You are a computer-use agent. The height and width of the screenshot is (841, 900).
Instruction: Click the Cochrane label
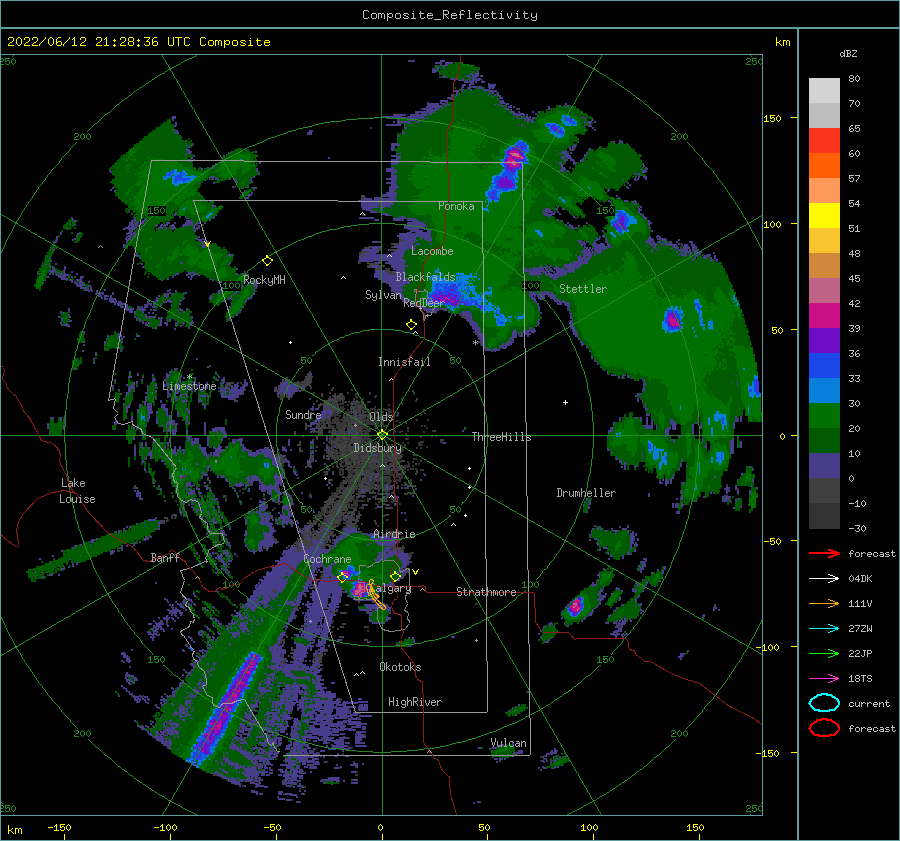pos(327,559)
